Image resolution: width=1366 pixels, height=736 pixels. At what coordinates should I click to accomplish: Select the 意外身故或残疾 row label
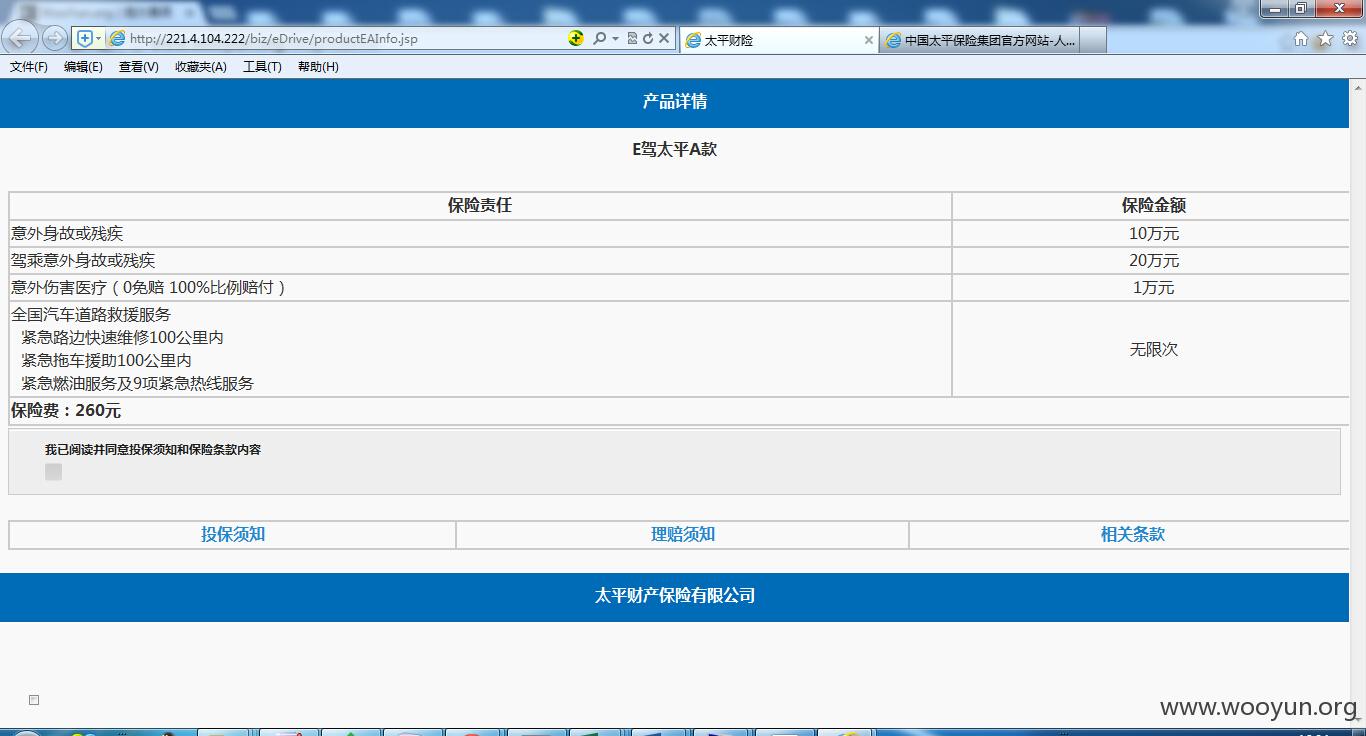click(x=67, y=234)
